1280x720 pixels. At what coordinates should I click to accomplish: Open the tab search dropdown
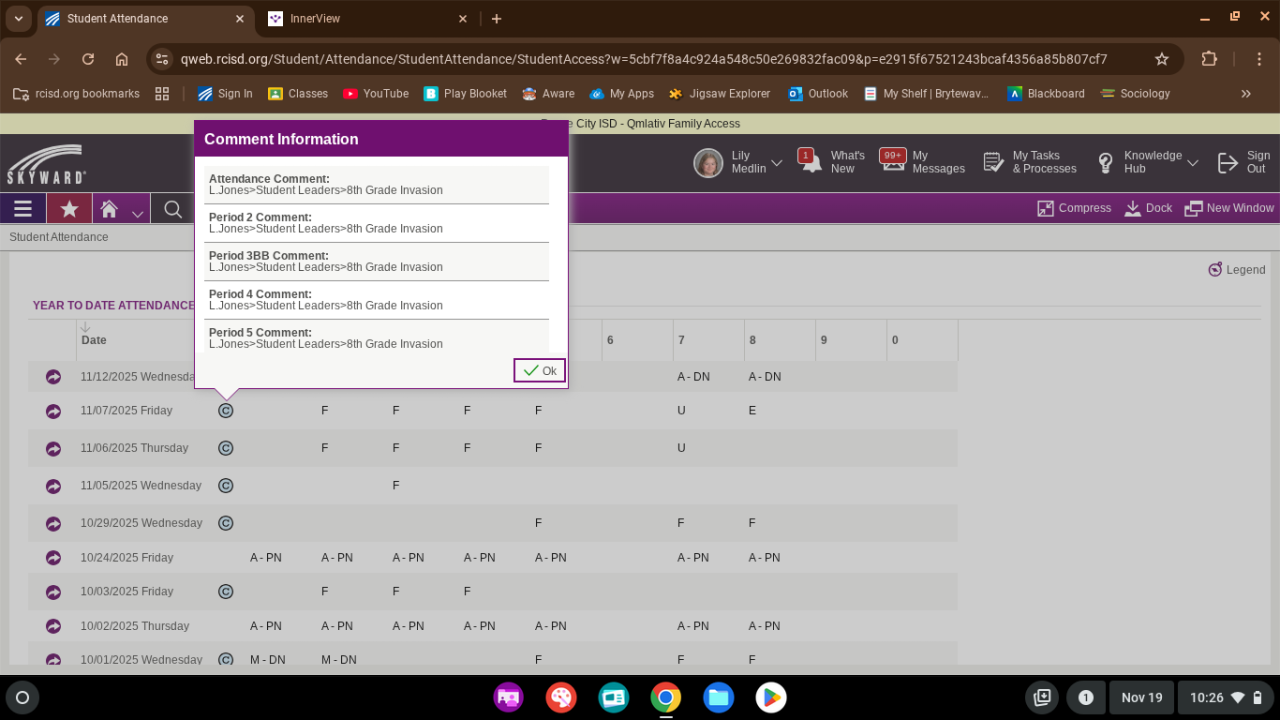point(18,19)
